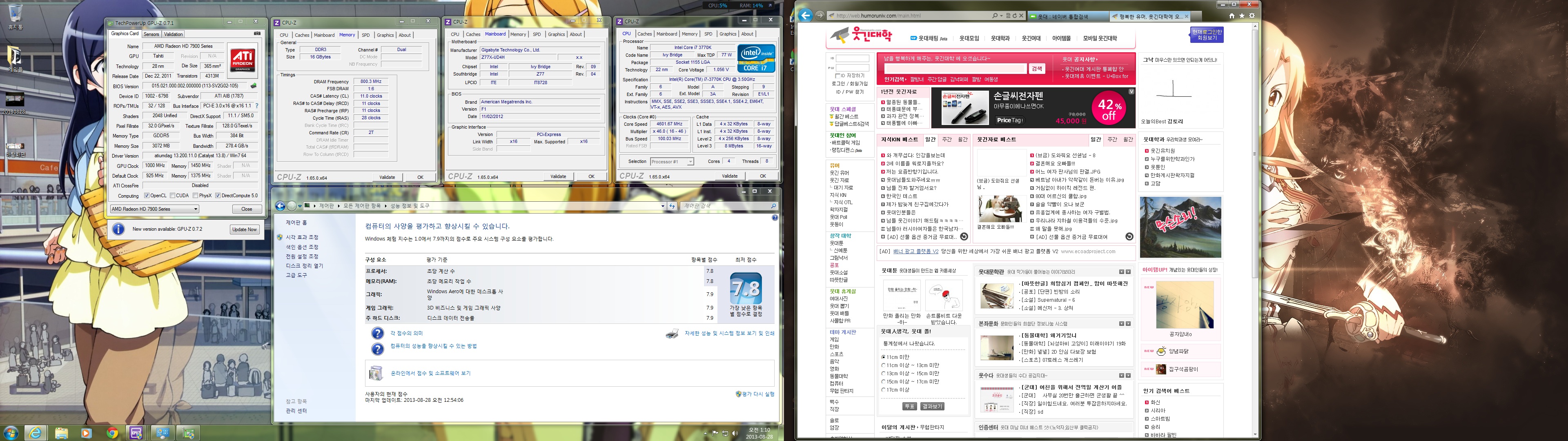Toggle the OpenCL checkbox
Screen dimensions: 1568x441
(x=147, y=196)
